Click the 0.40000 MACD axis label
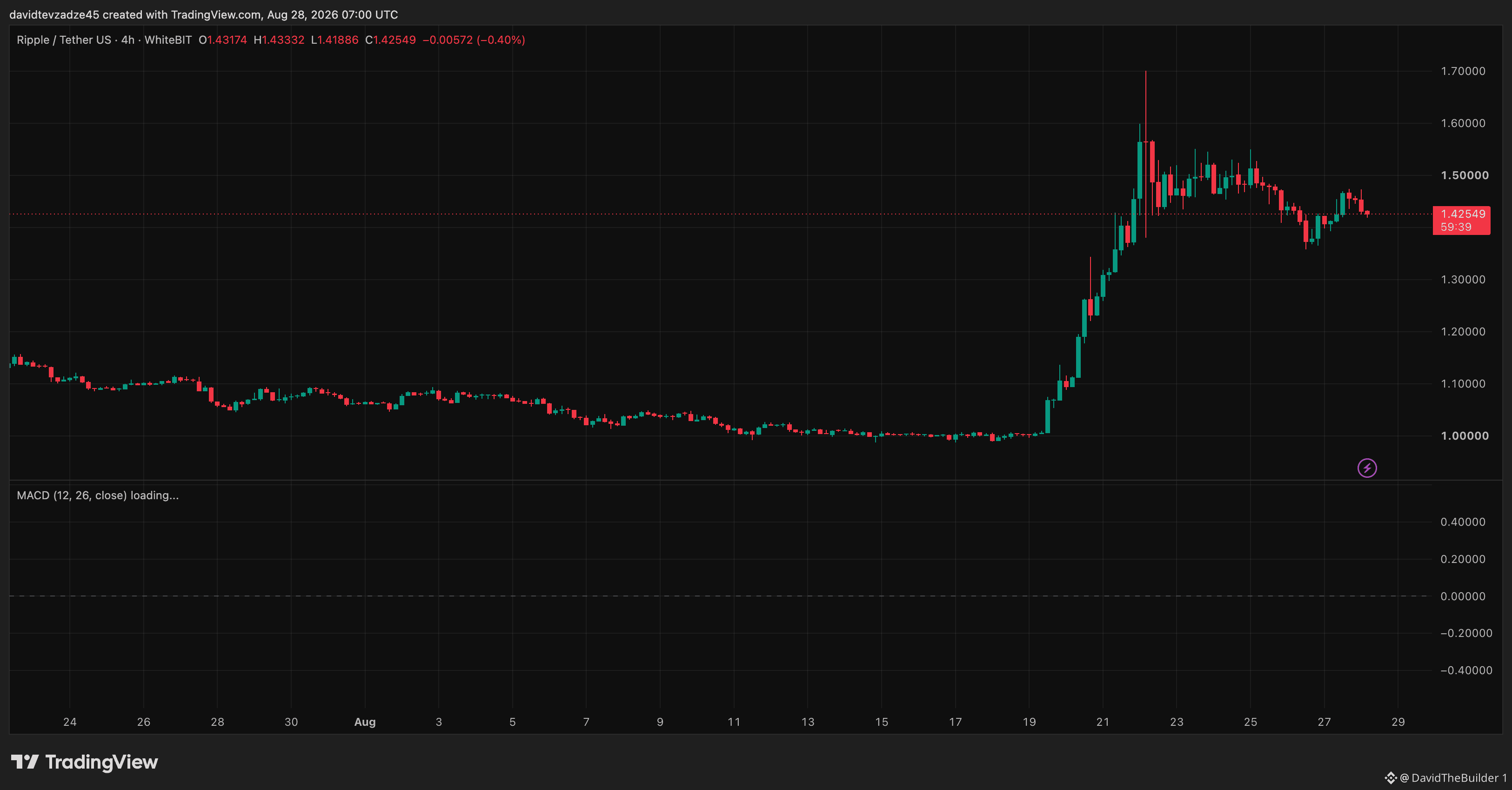This screenshot has width=1512, height=790. pos(1463,522)
